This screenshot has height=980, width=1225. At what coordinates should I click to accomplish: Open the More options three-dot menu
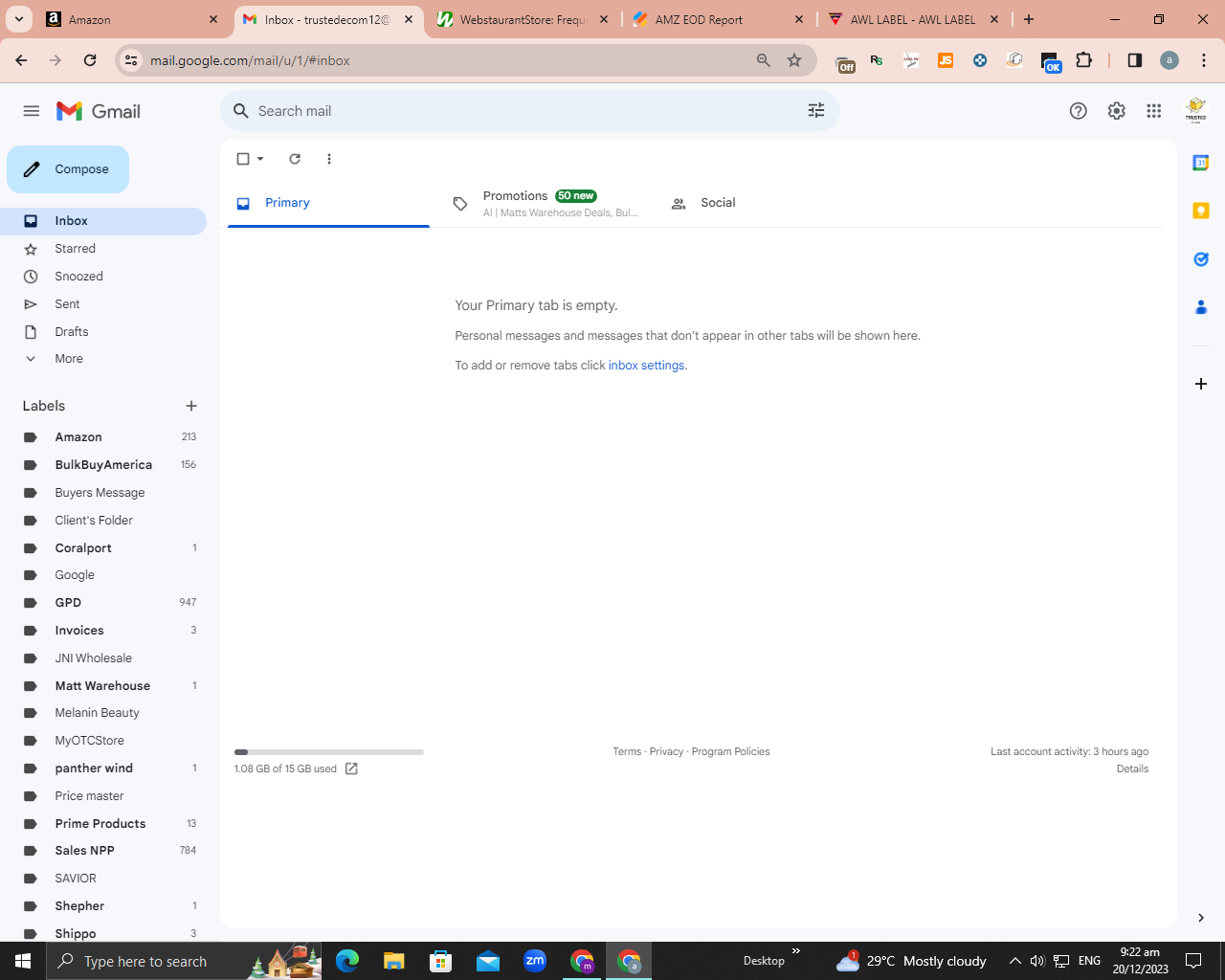point(329,159)
